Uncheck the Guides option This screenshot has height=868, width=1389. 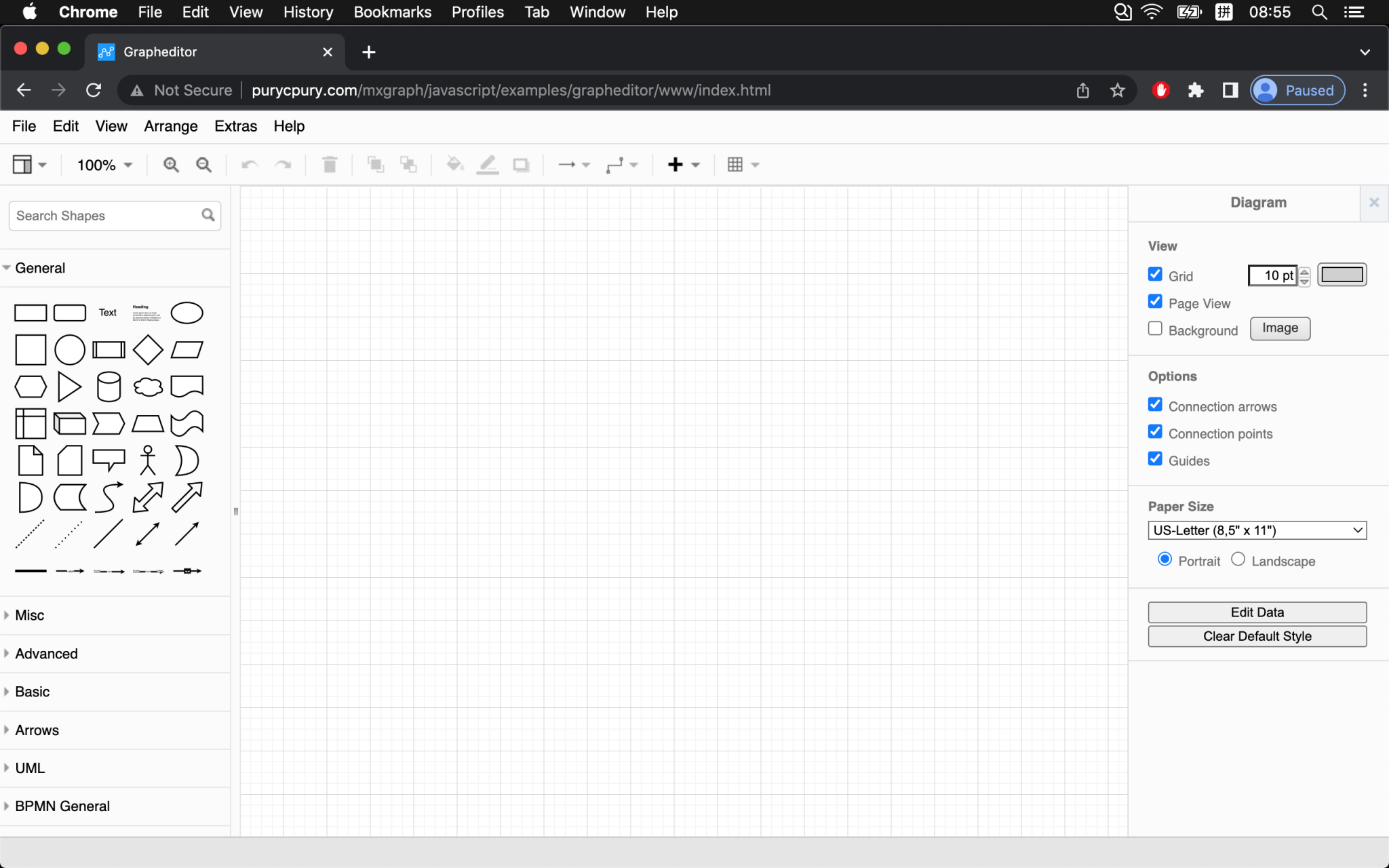point(1156,459)
